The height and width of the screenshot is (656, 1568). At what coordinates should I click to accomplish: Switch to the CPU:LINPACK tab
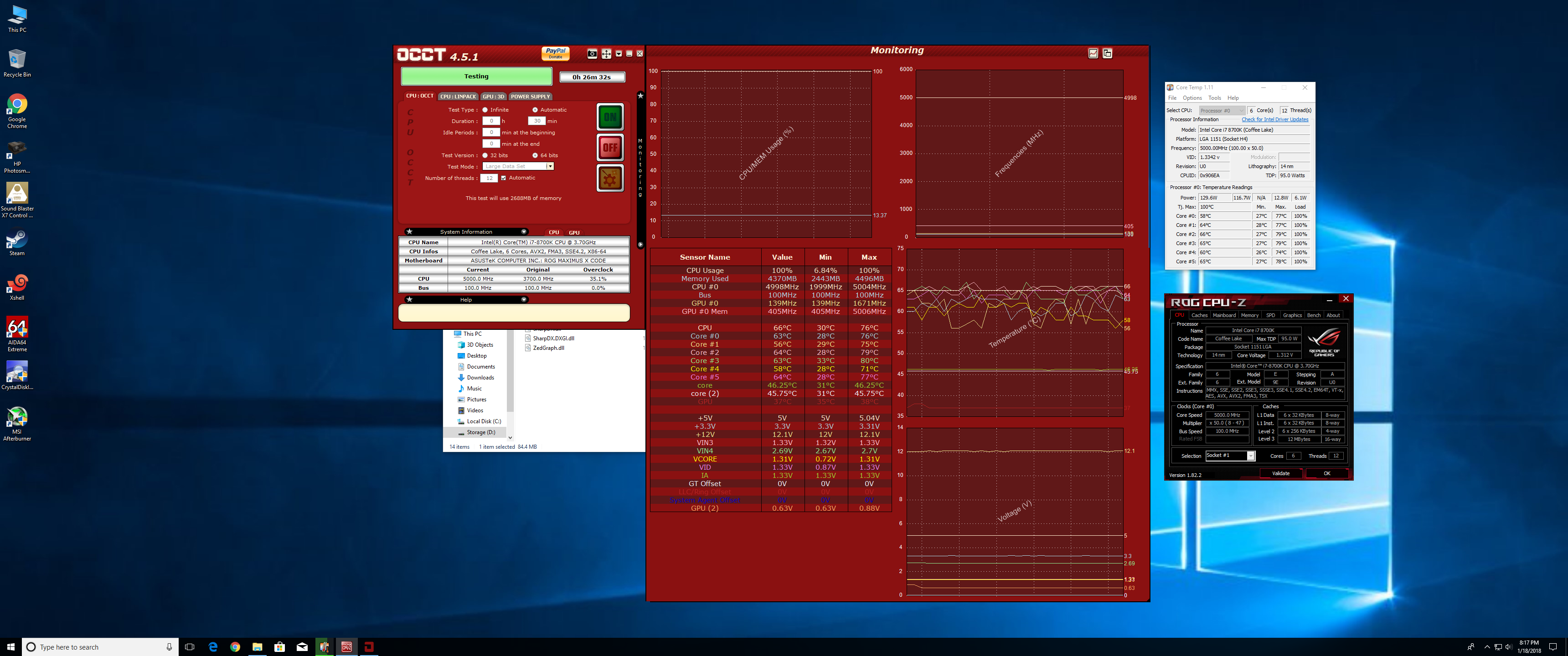458,96
